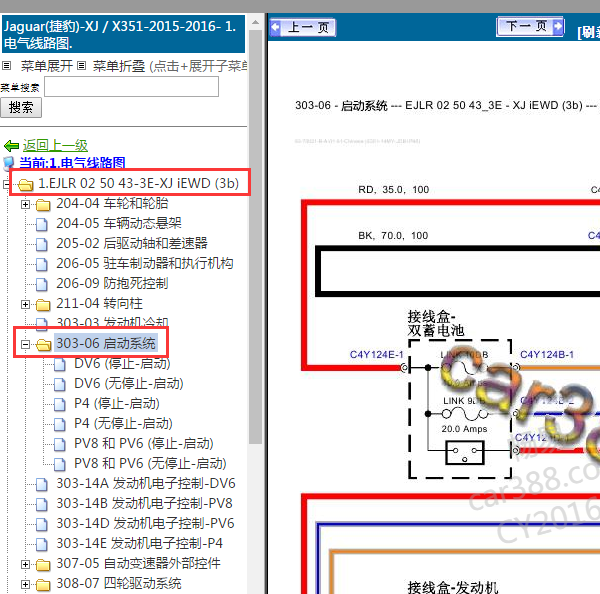
Task: Click the page icon of DV6 (停止-启动)
Action: (x=60, y=365)
